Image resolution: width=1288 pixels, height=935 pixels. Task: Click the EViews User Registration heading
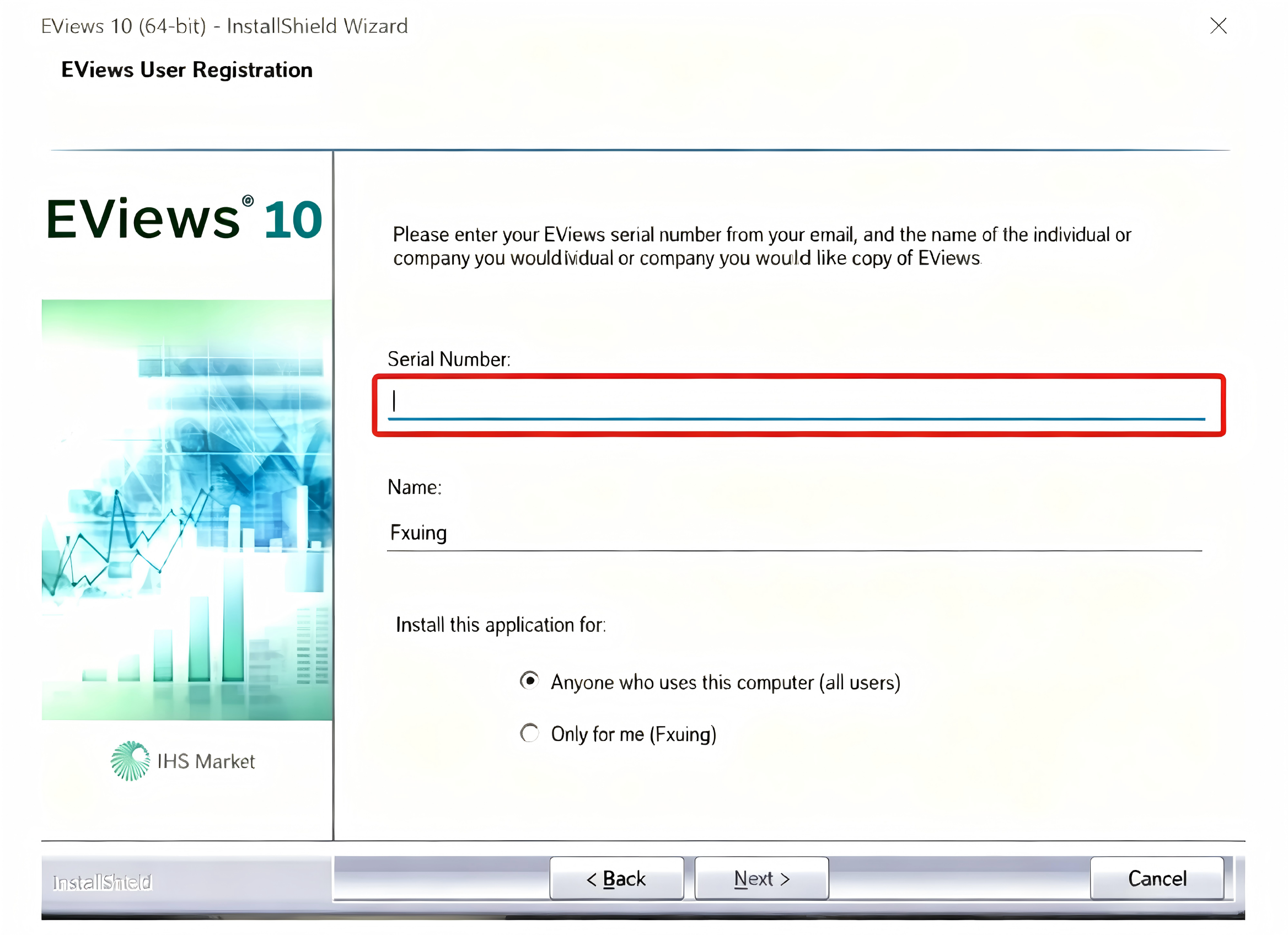tap(187, 70)
